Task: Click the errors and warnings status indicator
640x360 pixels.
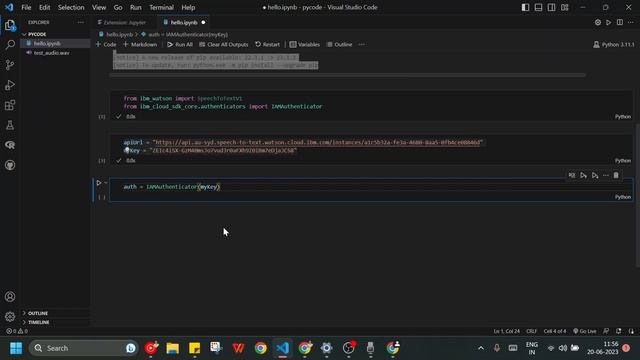Action: (17, 331)
